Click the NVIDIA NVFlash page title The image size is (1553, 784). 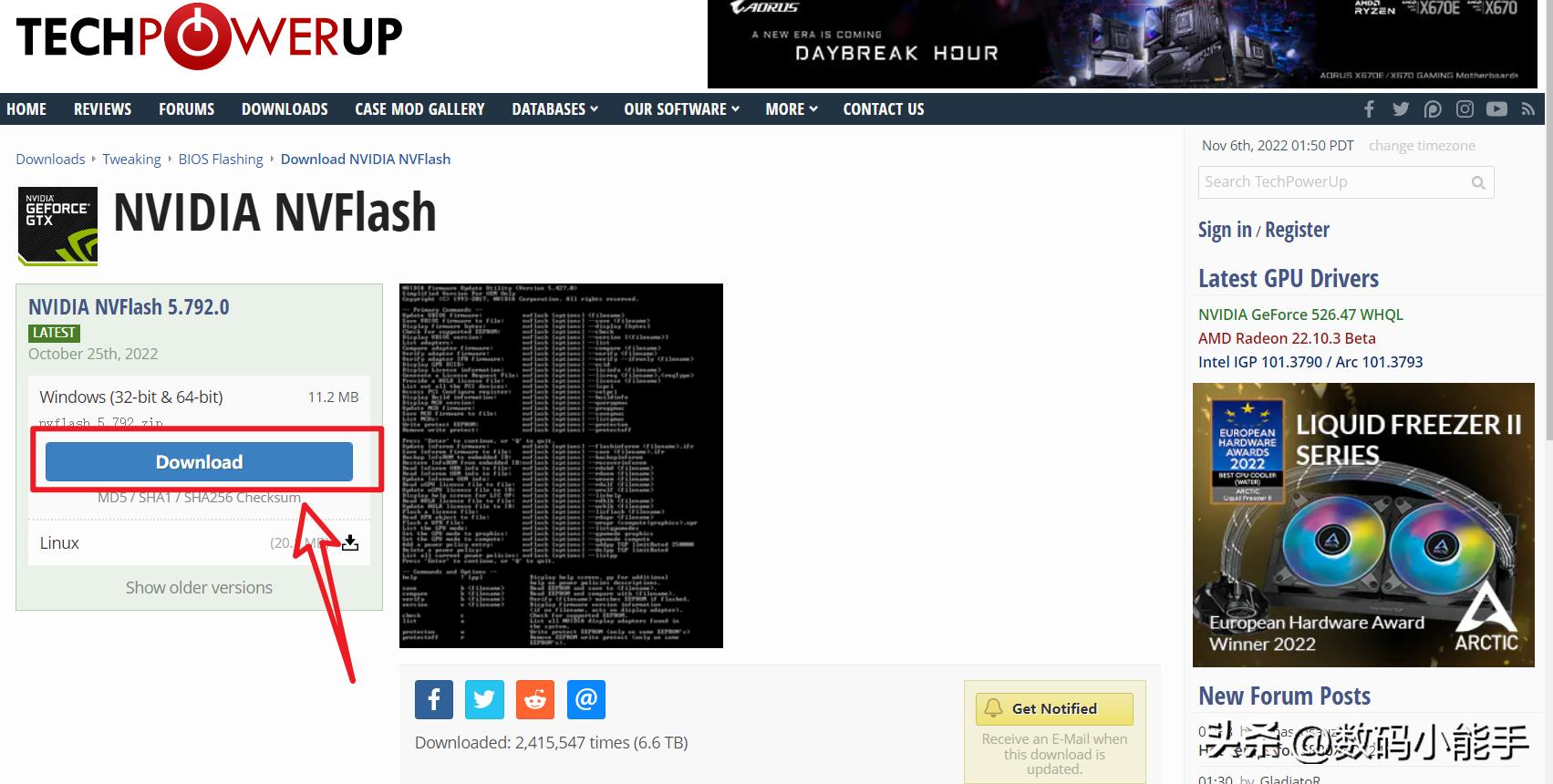[x=274, y=212]
